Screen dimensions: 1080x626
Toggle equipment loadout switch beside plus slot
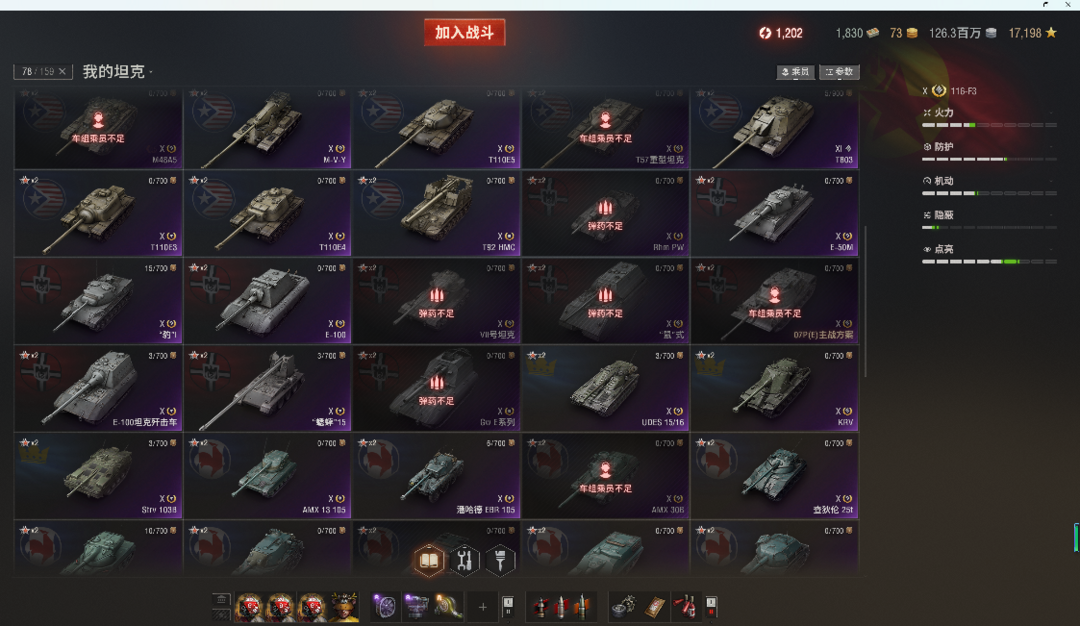coord(508,606)
